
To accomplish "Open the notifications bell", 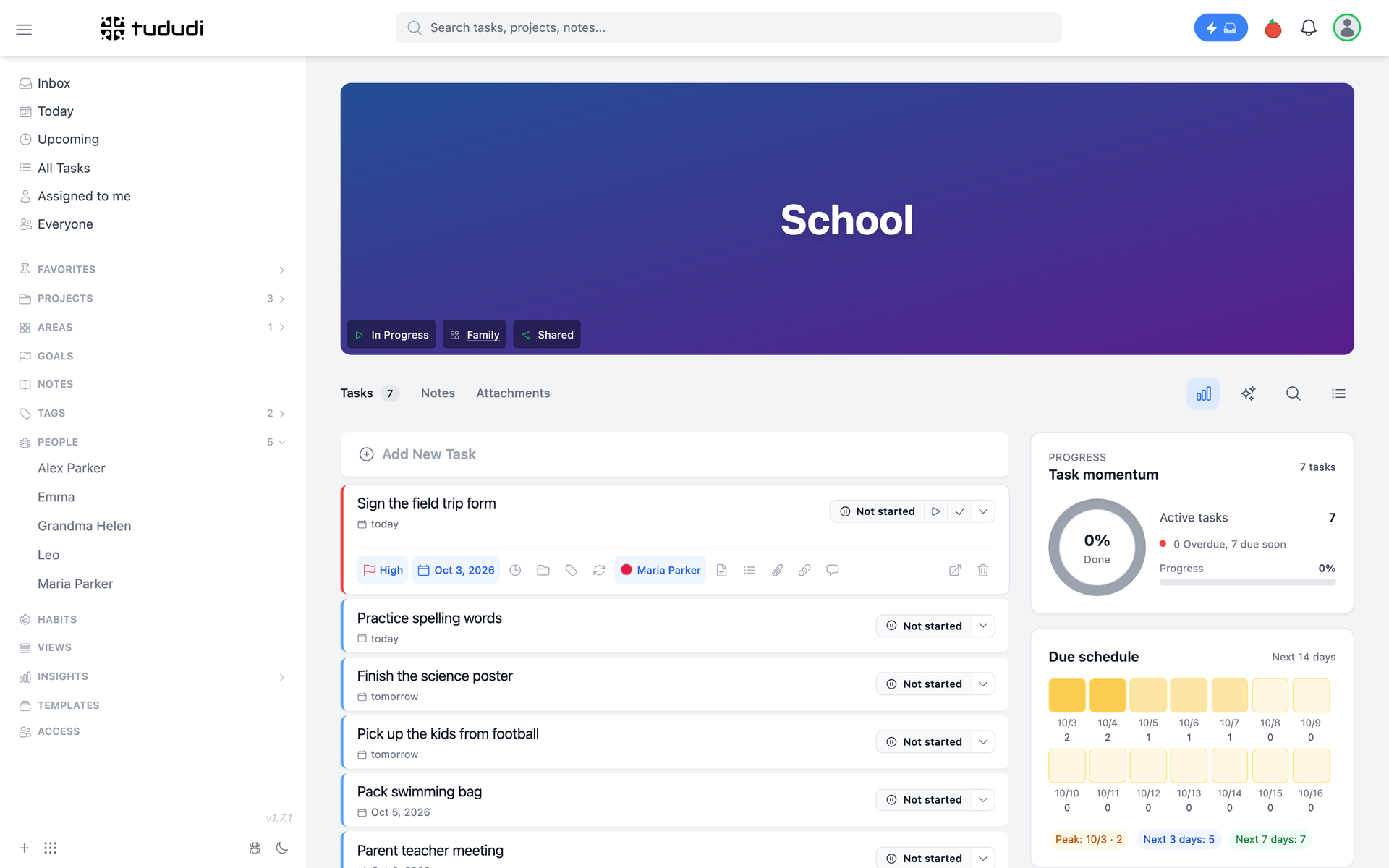I will click(x=1309, y=28).
